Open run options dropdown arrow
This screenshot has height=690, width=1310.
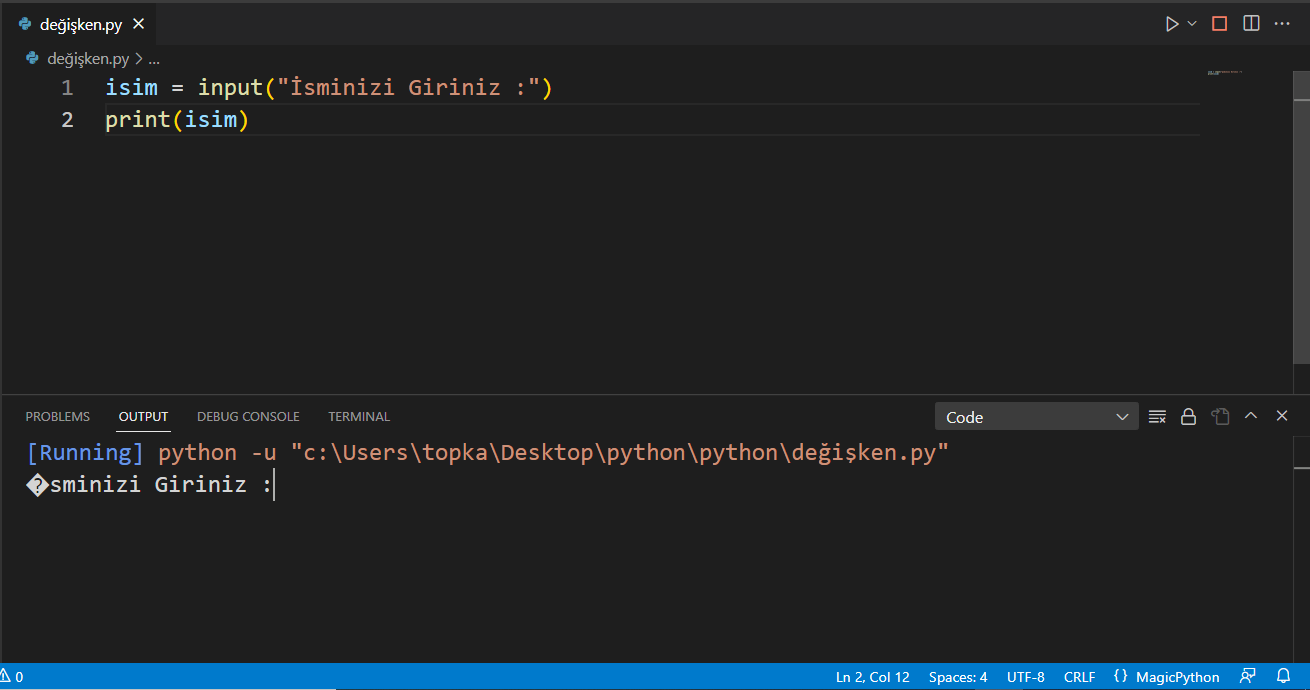coord(1192,24)
